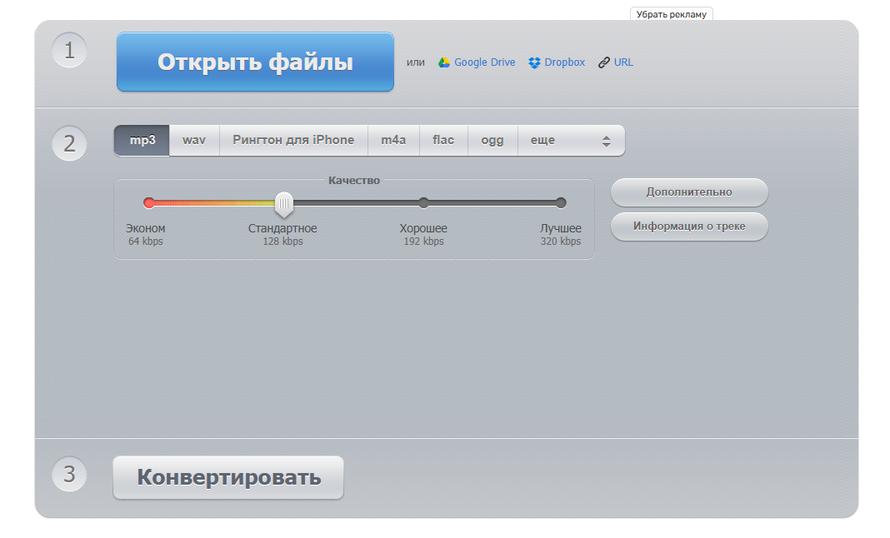Click the 128 kbps label
Image resolution: width=890 pixels, height=538 pixels.
[283, 241]
